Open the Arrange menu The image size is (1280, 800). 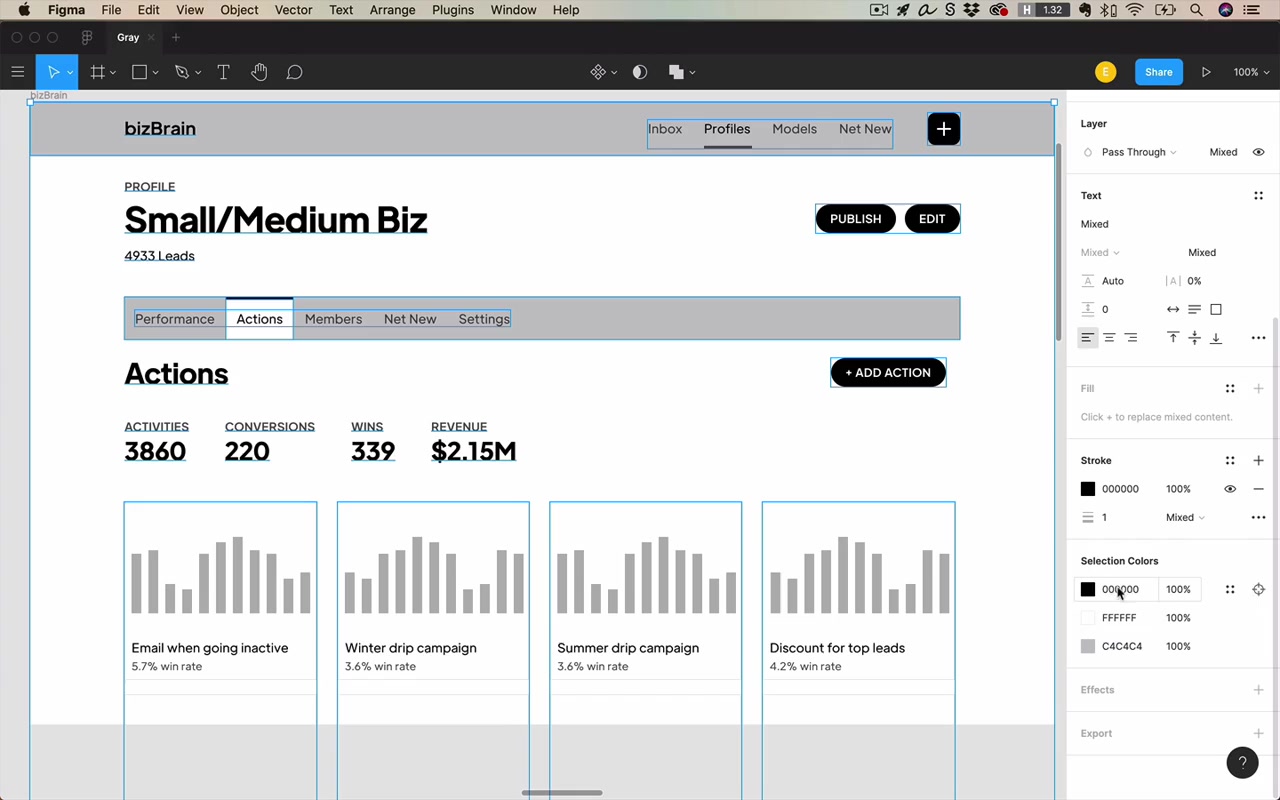pos(392,10)
